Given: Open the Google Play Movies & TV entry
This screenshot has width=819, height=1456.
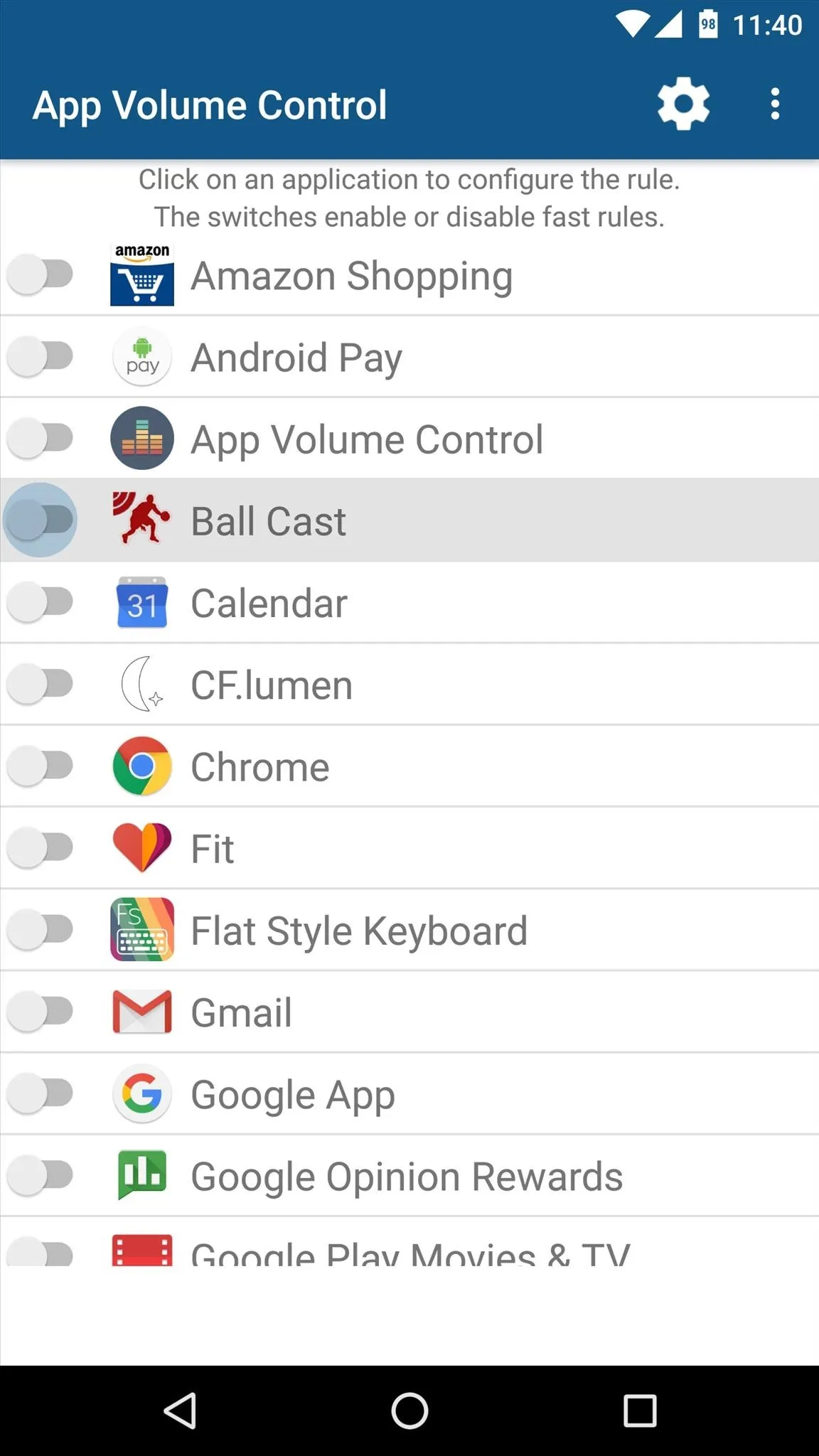Looking at the screenshot, I should (x=409, y=1241).
